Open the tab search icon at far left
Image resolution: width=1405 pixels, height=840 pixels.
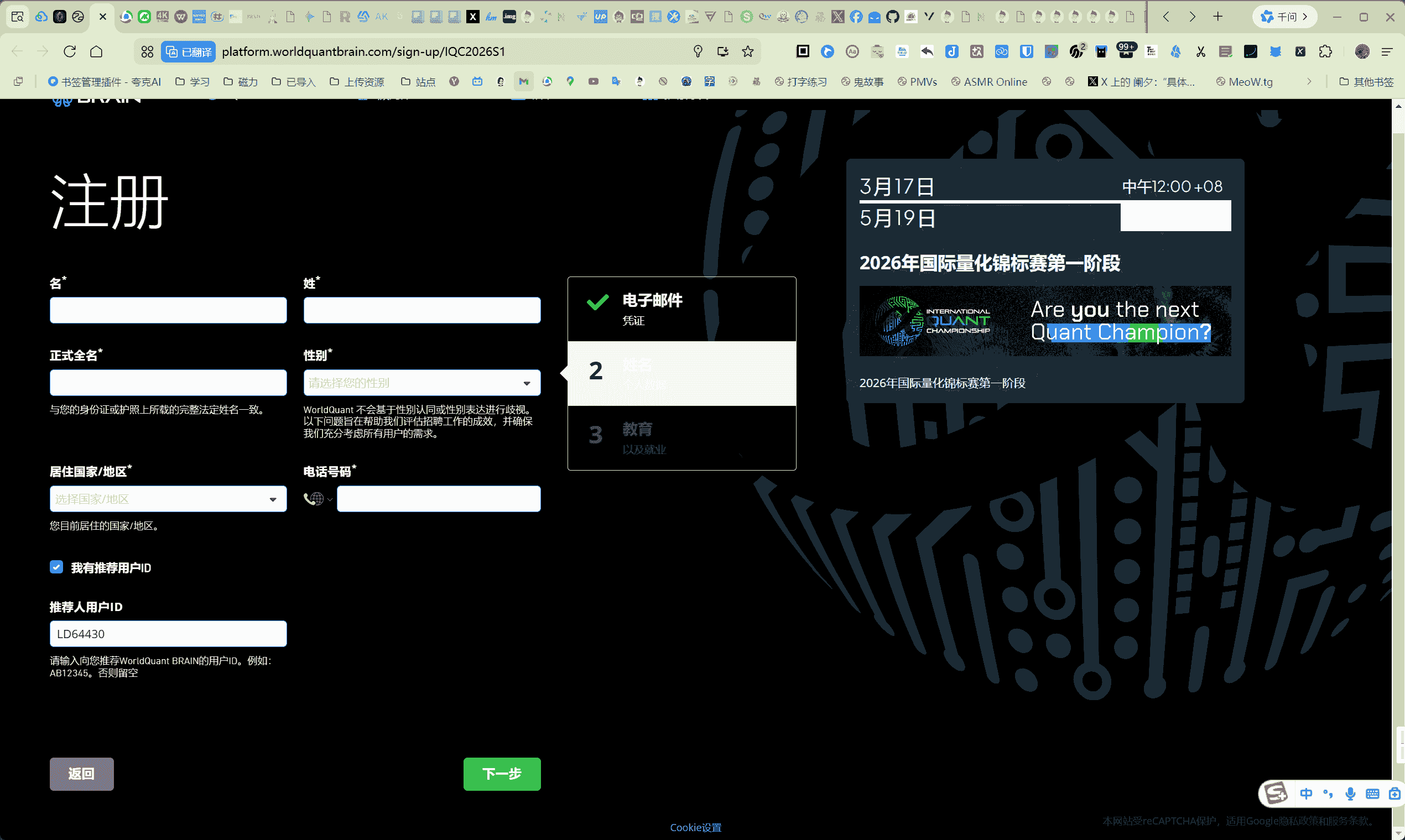[18, 17]
